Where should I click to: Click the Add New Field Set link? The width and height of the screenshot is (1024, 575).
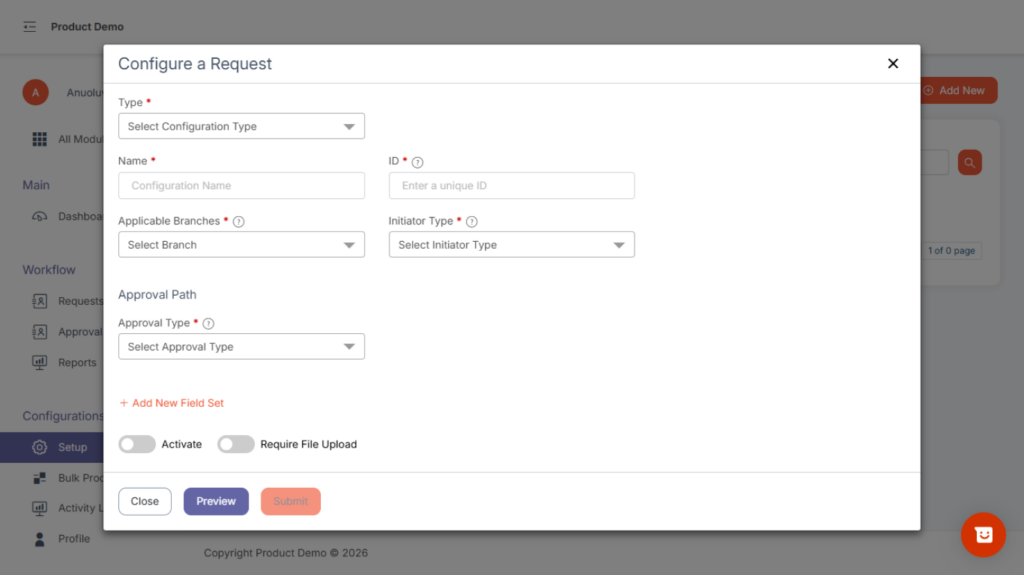(171, 403)
